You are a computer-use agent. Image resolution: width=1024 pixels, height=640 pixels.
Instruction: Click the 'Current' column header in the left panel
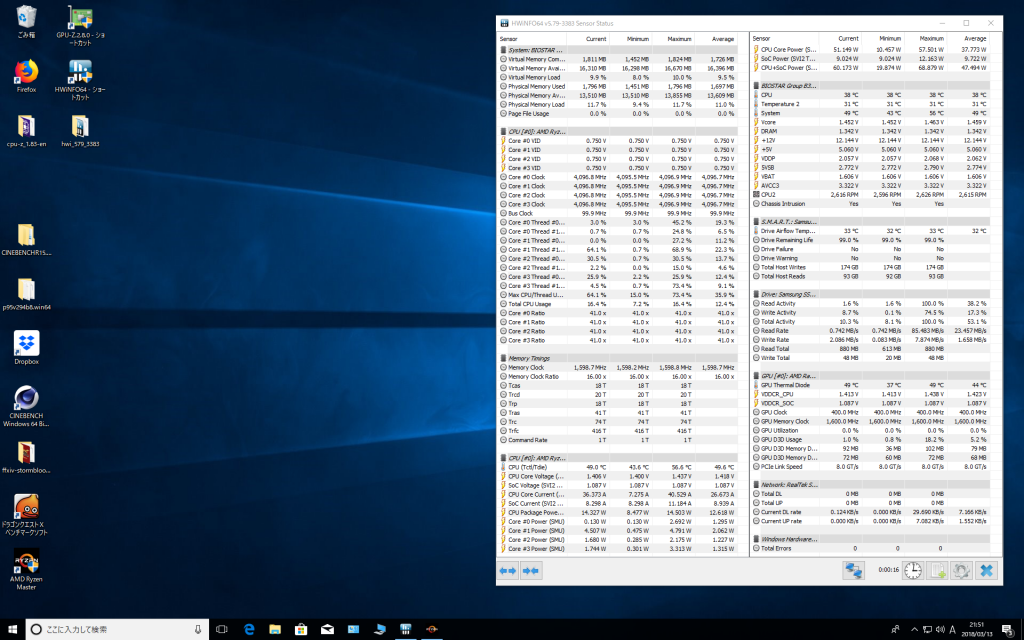(x=595, y=39)
